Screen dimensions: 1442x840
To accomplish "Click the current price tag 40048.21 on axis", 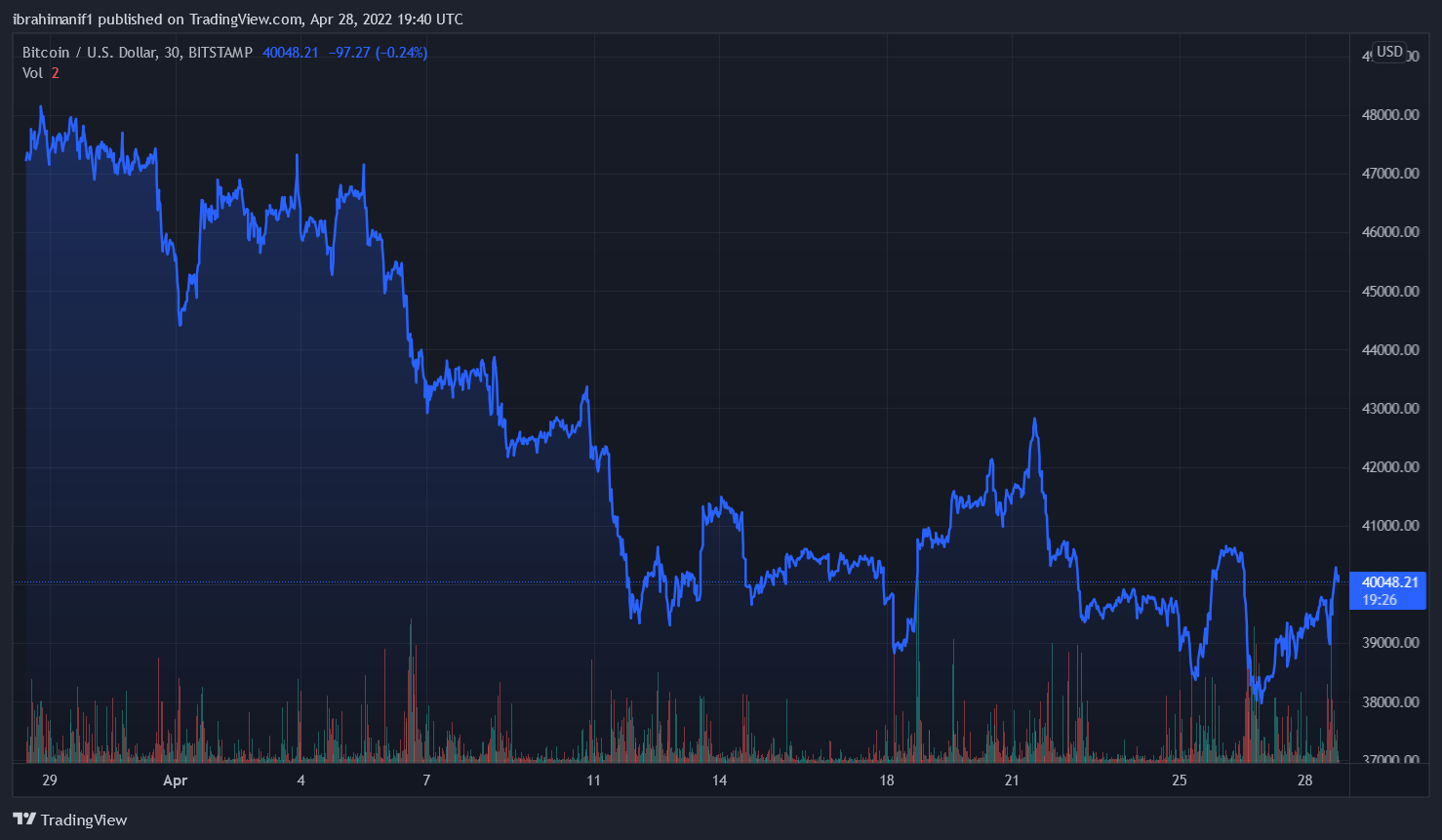I will [1389, 582].
